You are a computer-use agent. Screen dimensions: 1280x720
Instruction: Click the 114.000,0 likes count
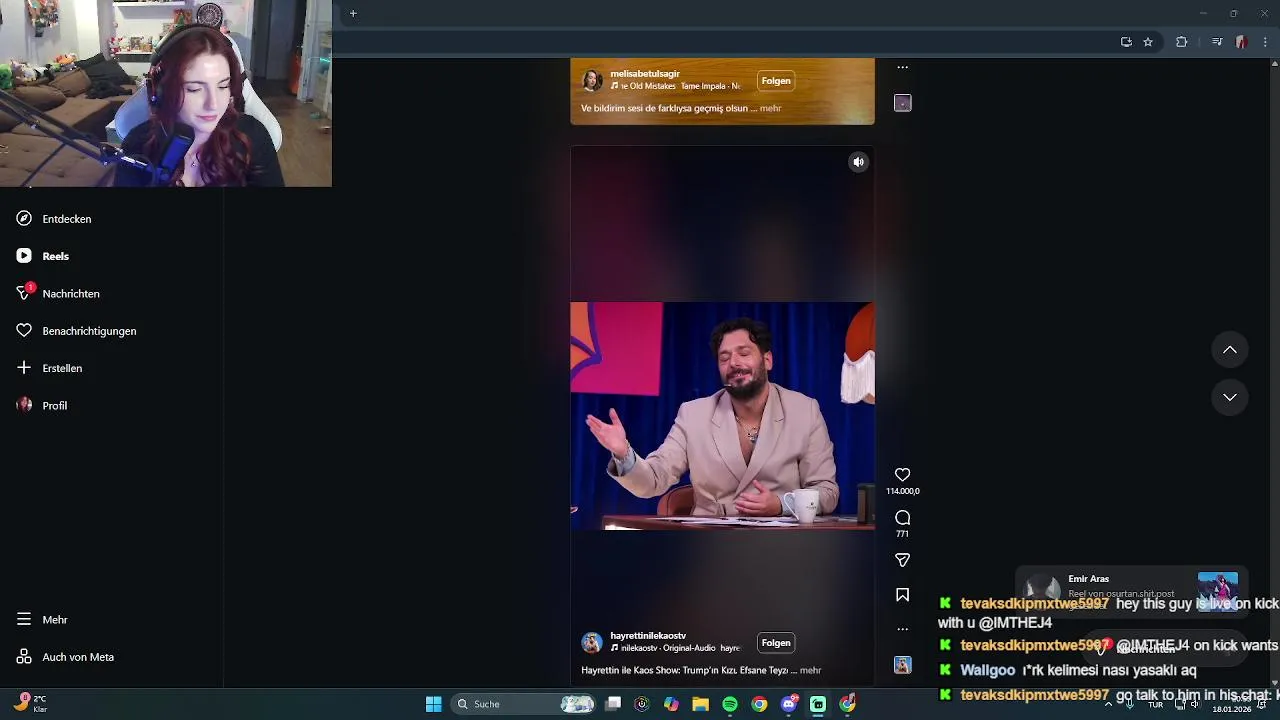coord(902,491)
